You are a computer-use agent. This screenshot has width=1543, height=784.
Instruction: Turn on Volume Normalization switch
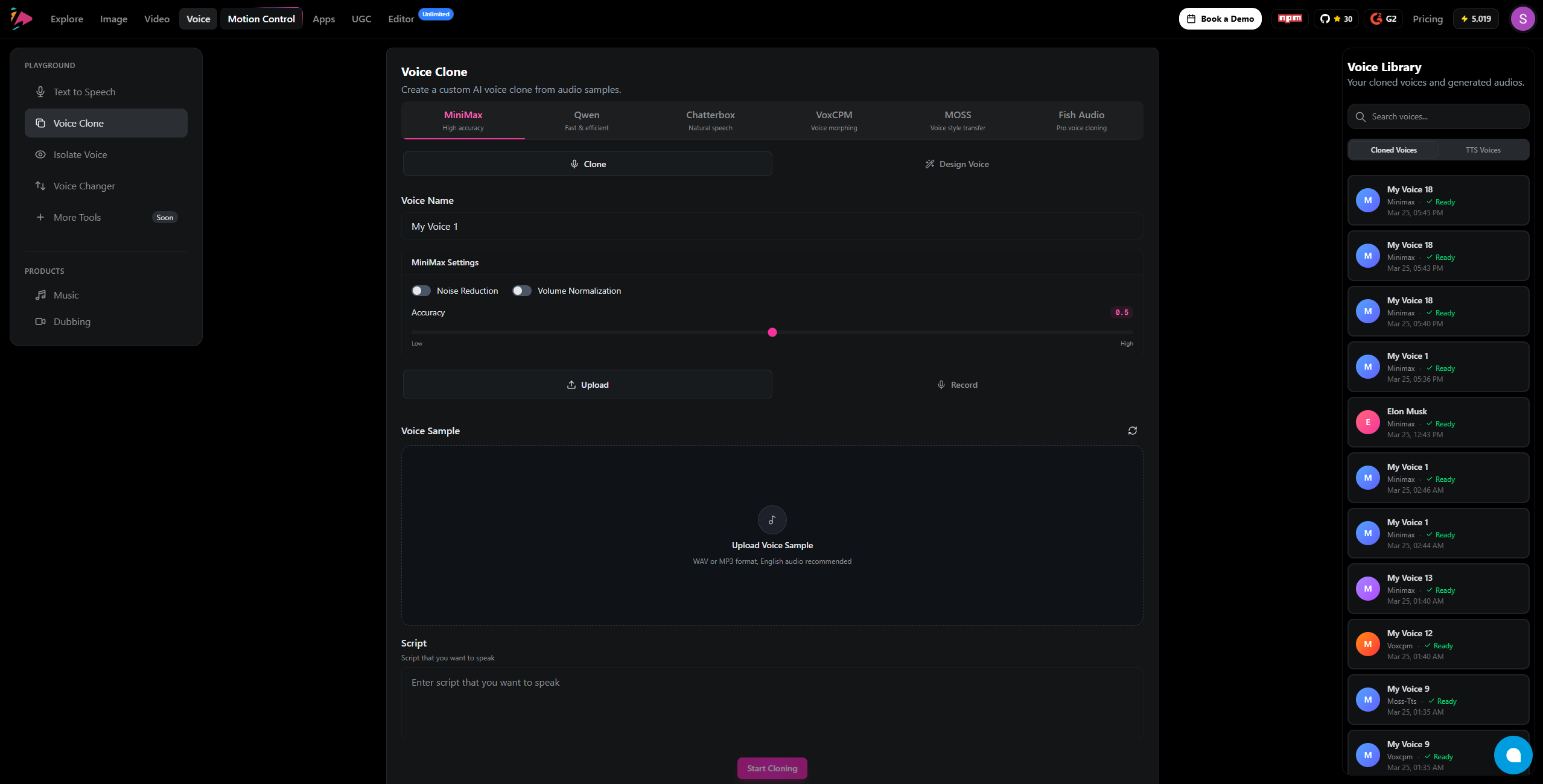coord(522,291)
